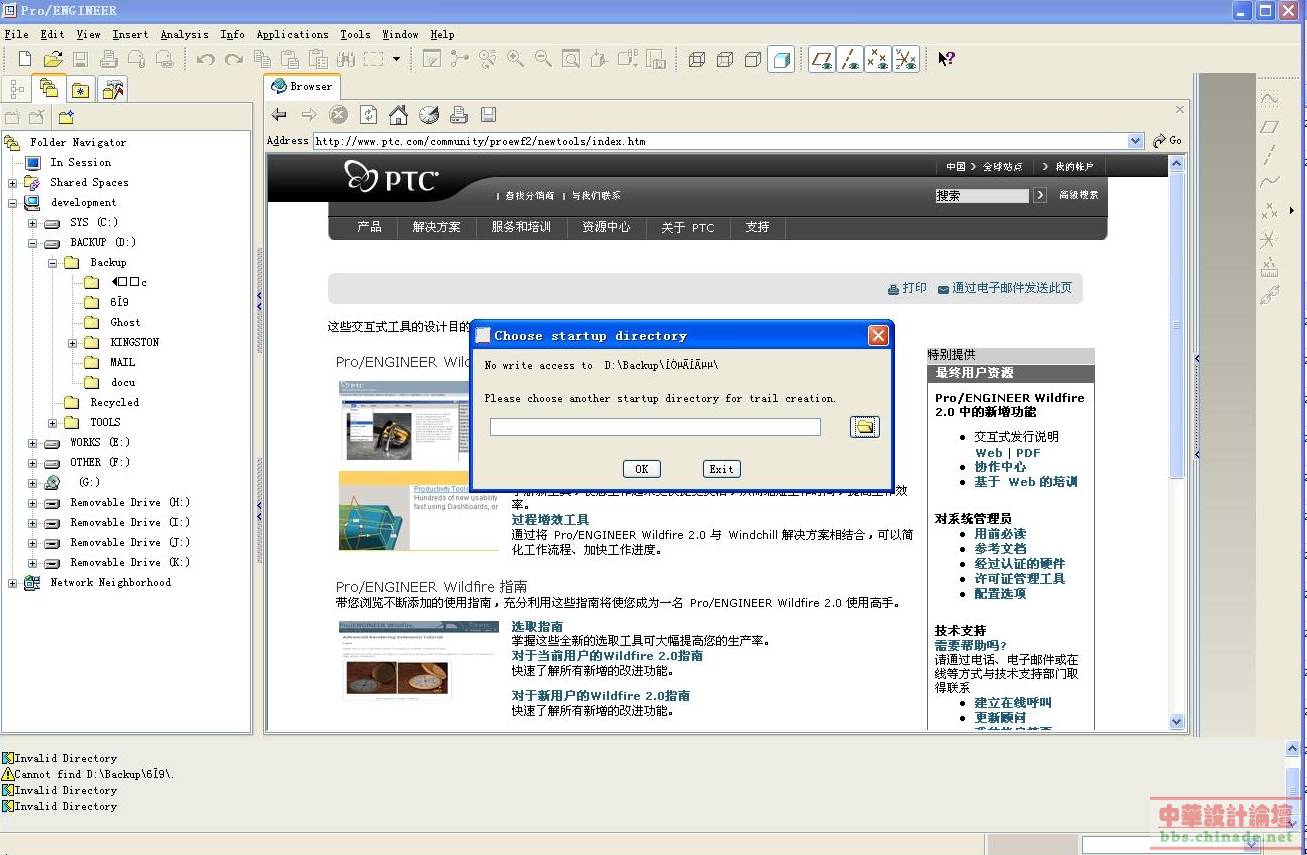
Task: Open the File menu
Action: click(x=16, y=34)
